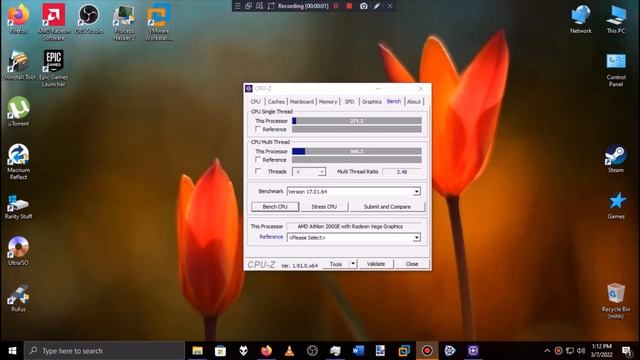
Task: Show hidden system tray icons
Action: click(547, 351)
